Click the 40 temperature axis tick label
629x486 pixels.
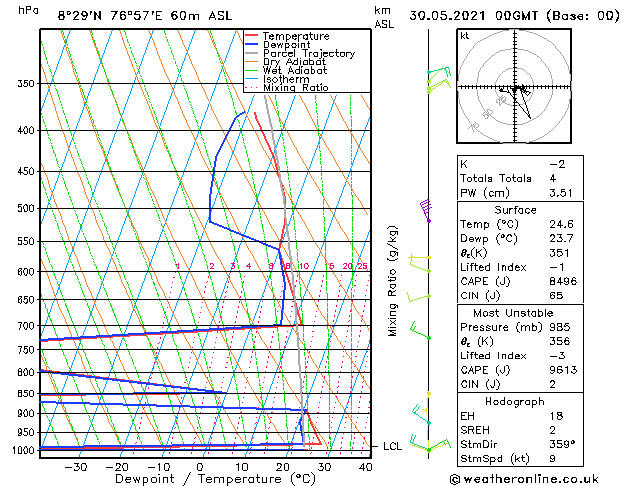tap(366, 467)
